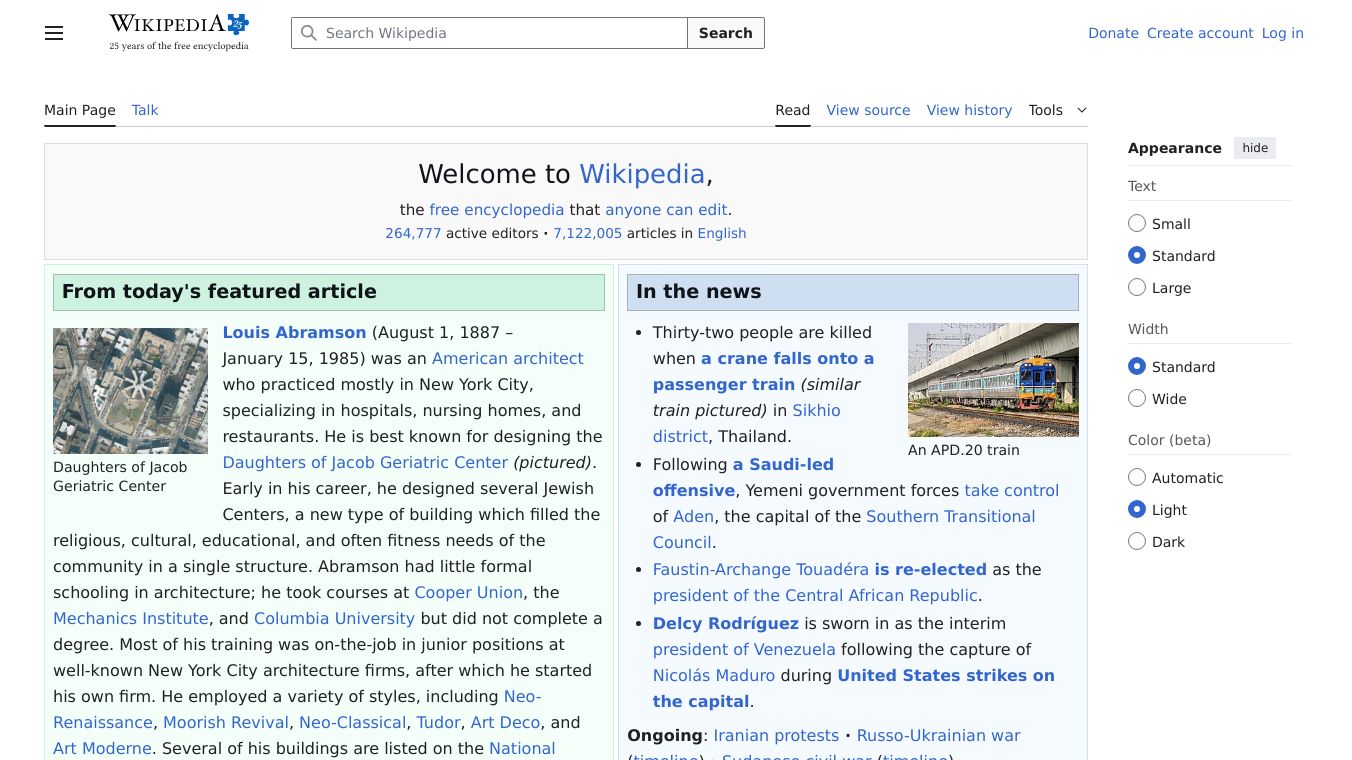This screenshot has height=760, width=1352.
Task: Switch to the Main Page tab
Action: (80, 110)
